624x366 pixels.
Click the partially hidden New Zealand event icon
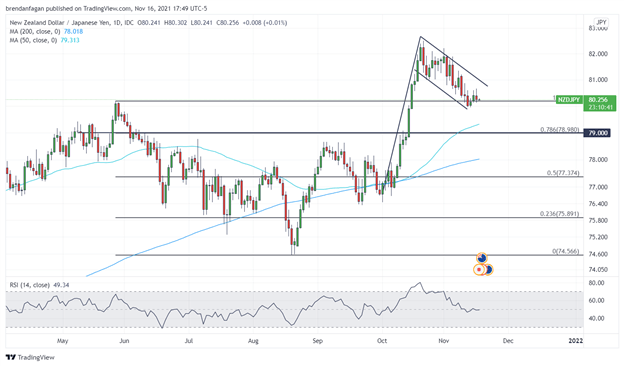pos(489,270)
